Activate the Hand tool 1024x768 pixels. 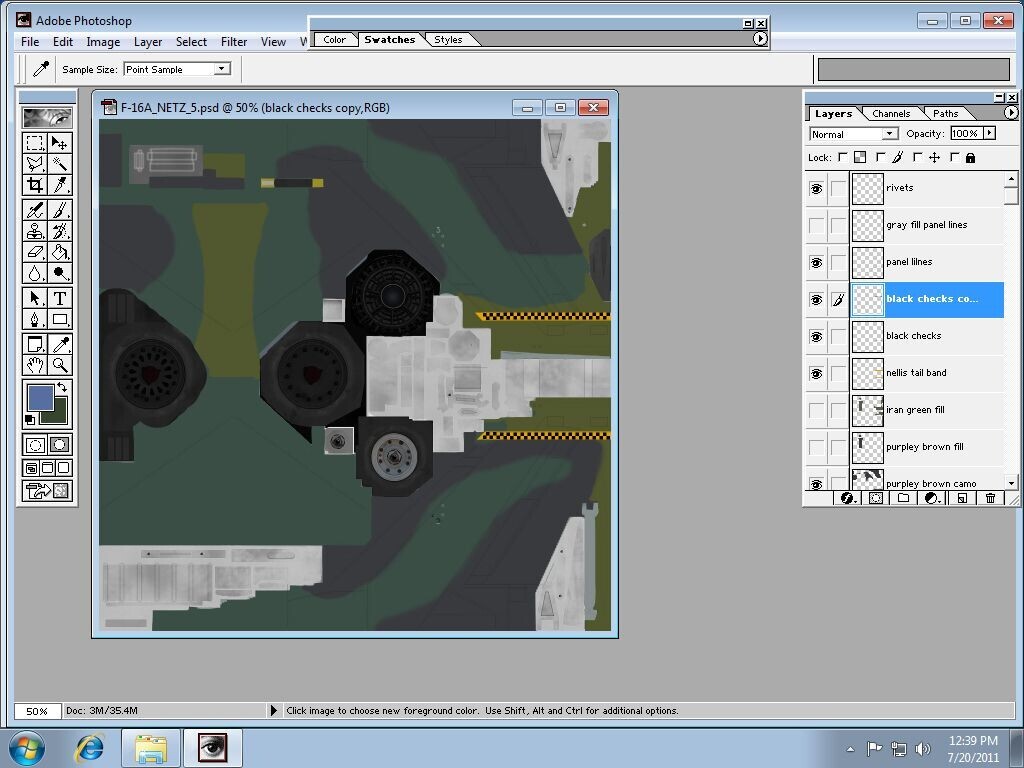35,365
